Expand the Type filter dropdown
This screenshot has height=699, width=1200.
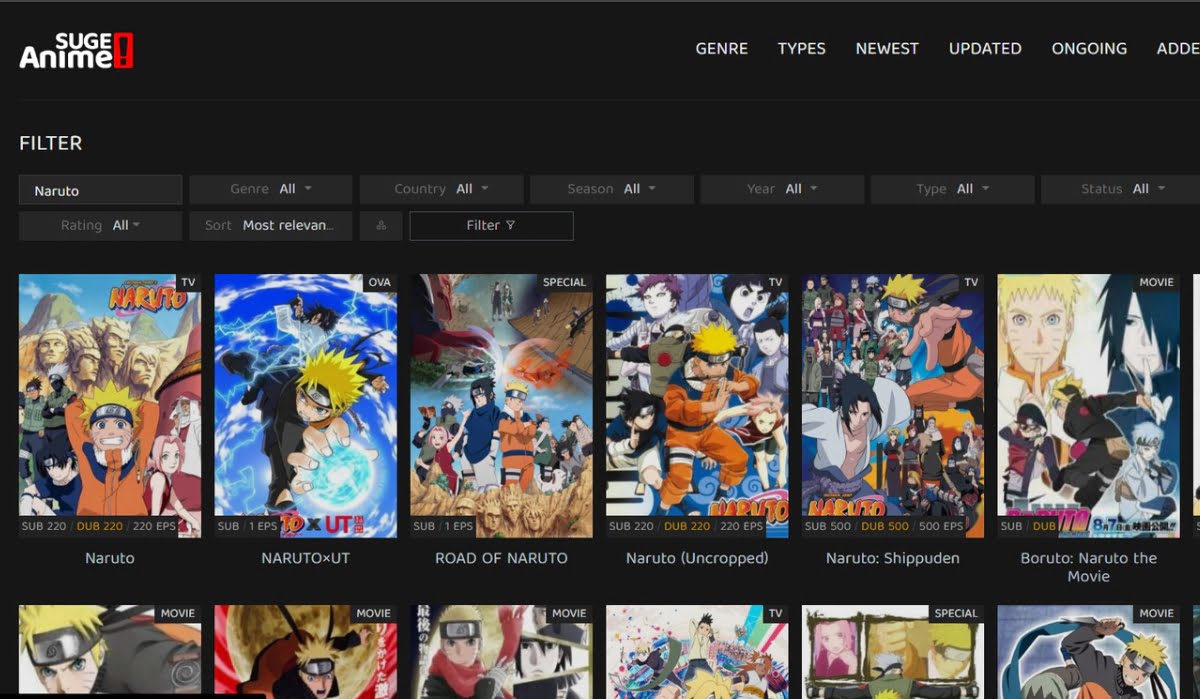(952, 189)
